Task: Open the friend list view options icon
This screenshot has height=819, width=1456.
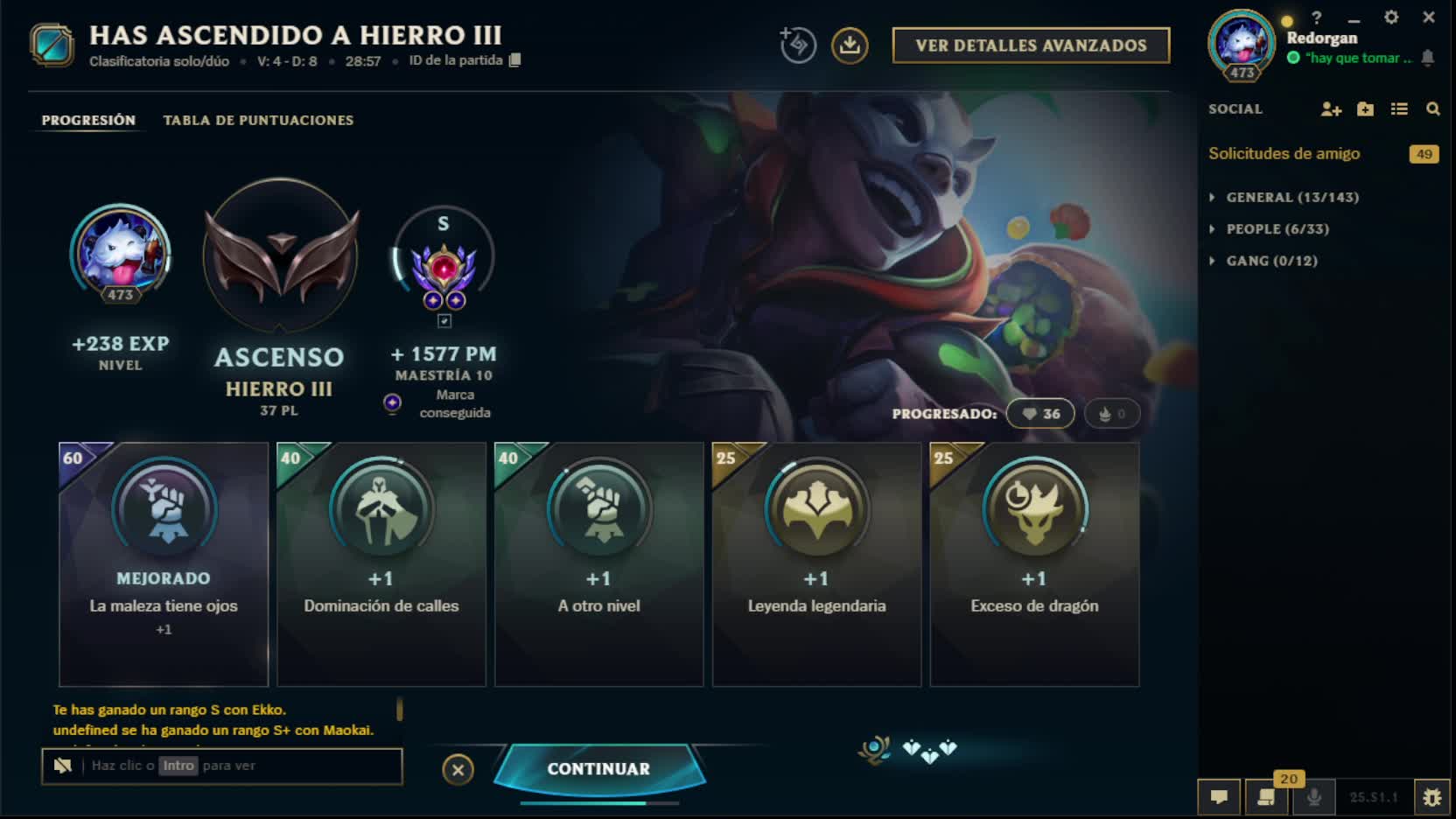Action: (x=1399, y=109)
